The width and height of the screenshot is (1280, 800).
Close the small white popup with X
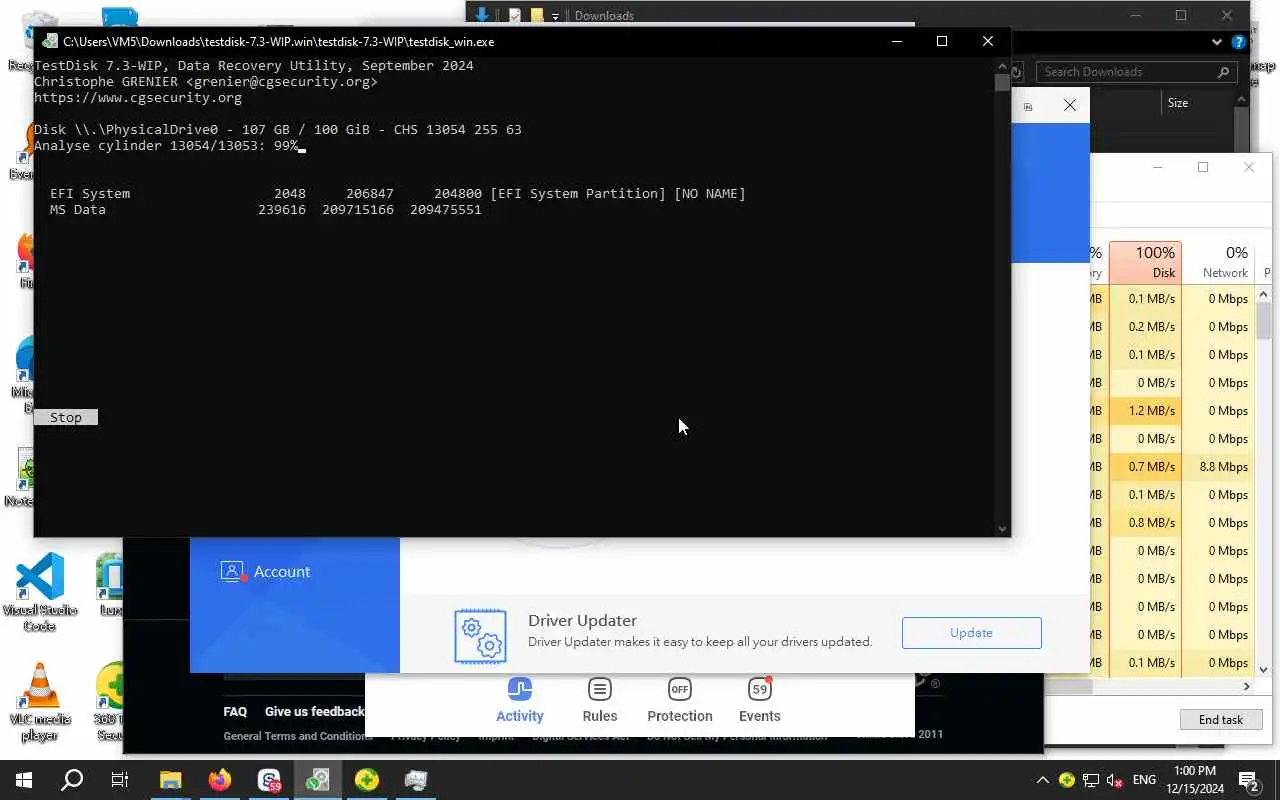pos(1070,105)
